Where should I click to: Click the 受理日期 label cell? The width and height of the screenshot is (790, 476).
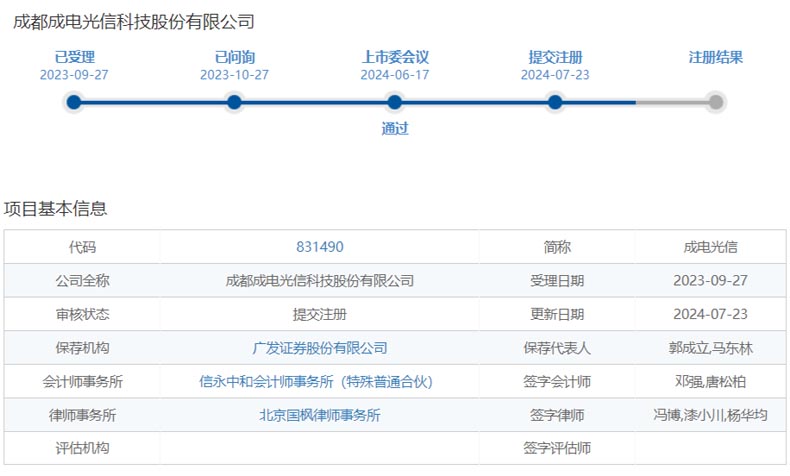pyautogui.click(x=557, y=281)
